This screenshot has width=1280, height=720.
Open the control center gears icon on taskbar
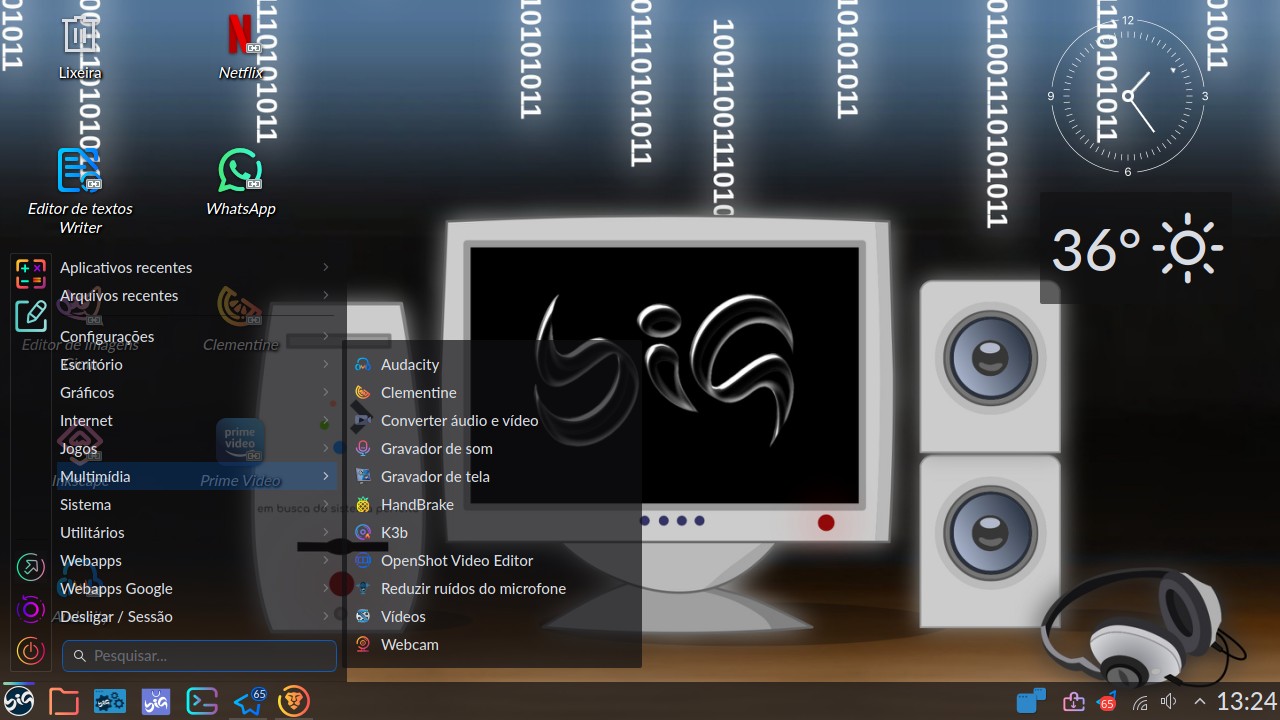pyautogui.click(x=110, y=701)
